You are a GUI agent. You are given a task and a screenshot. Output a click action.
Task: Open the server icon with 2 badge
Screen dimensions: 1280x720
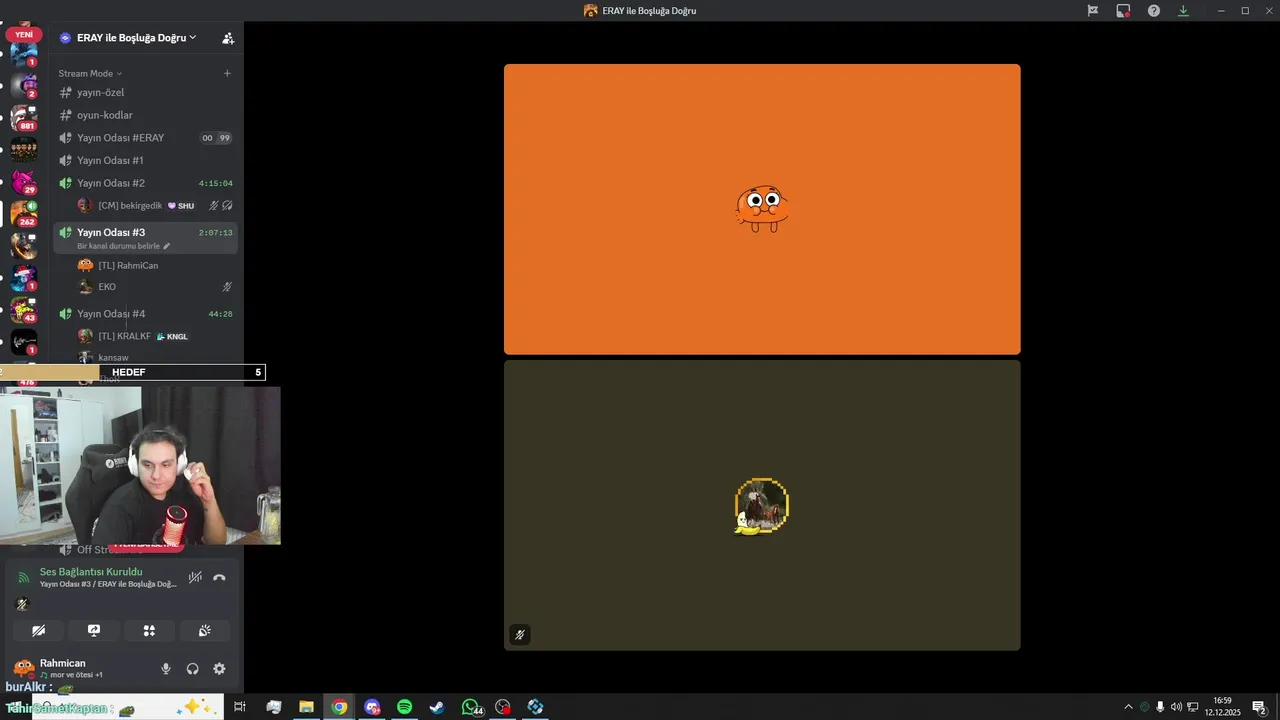[24, 86]
